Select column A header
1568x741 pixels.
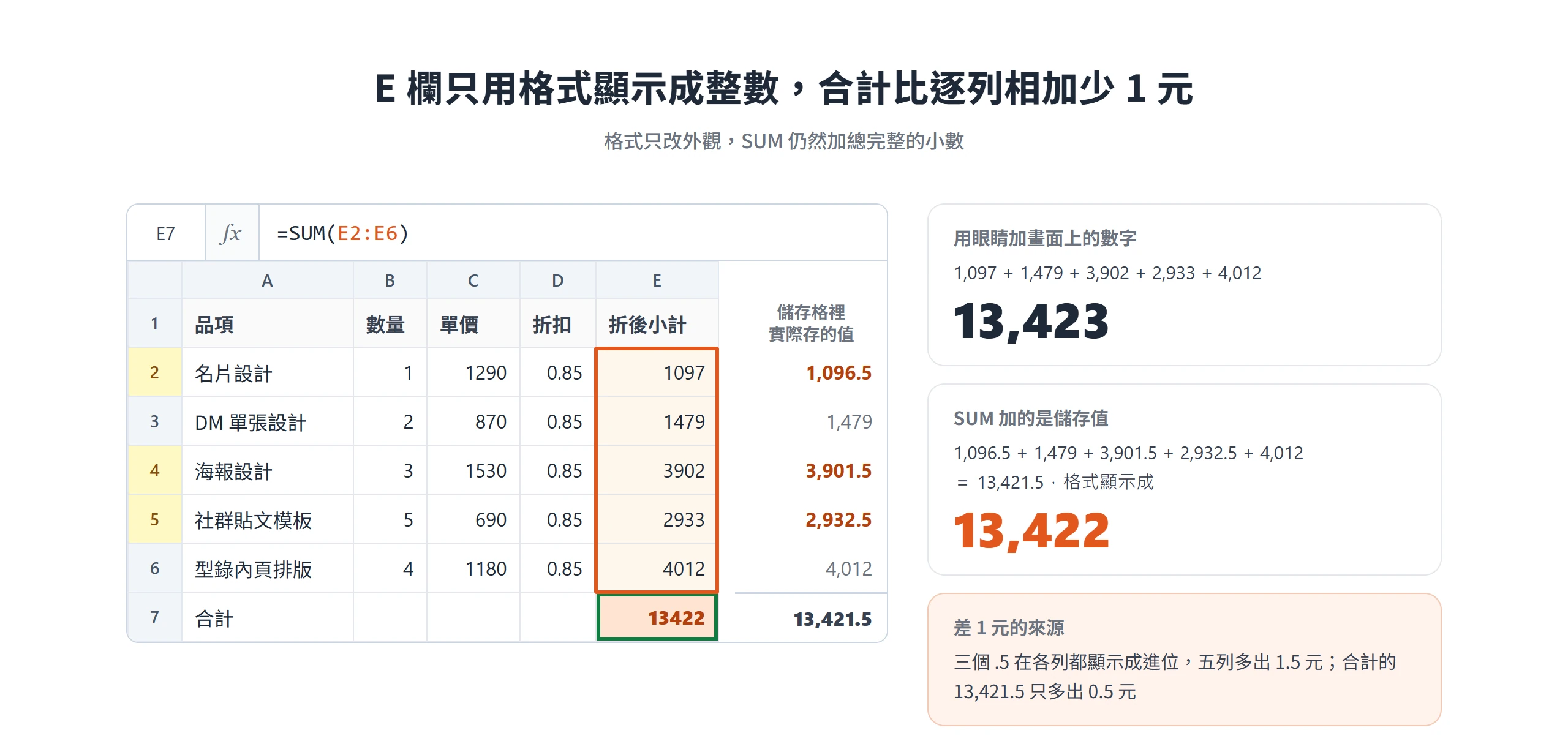pyautogui.click(x=267, y=280)
